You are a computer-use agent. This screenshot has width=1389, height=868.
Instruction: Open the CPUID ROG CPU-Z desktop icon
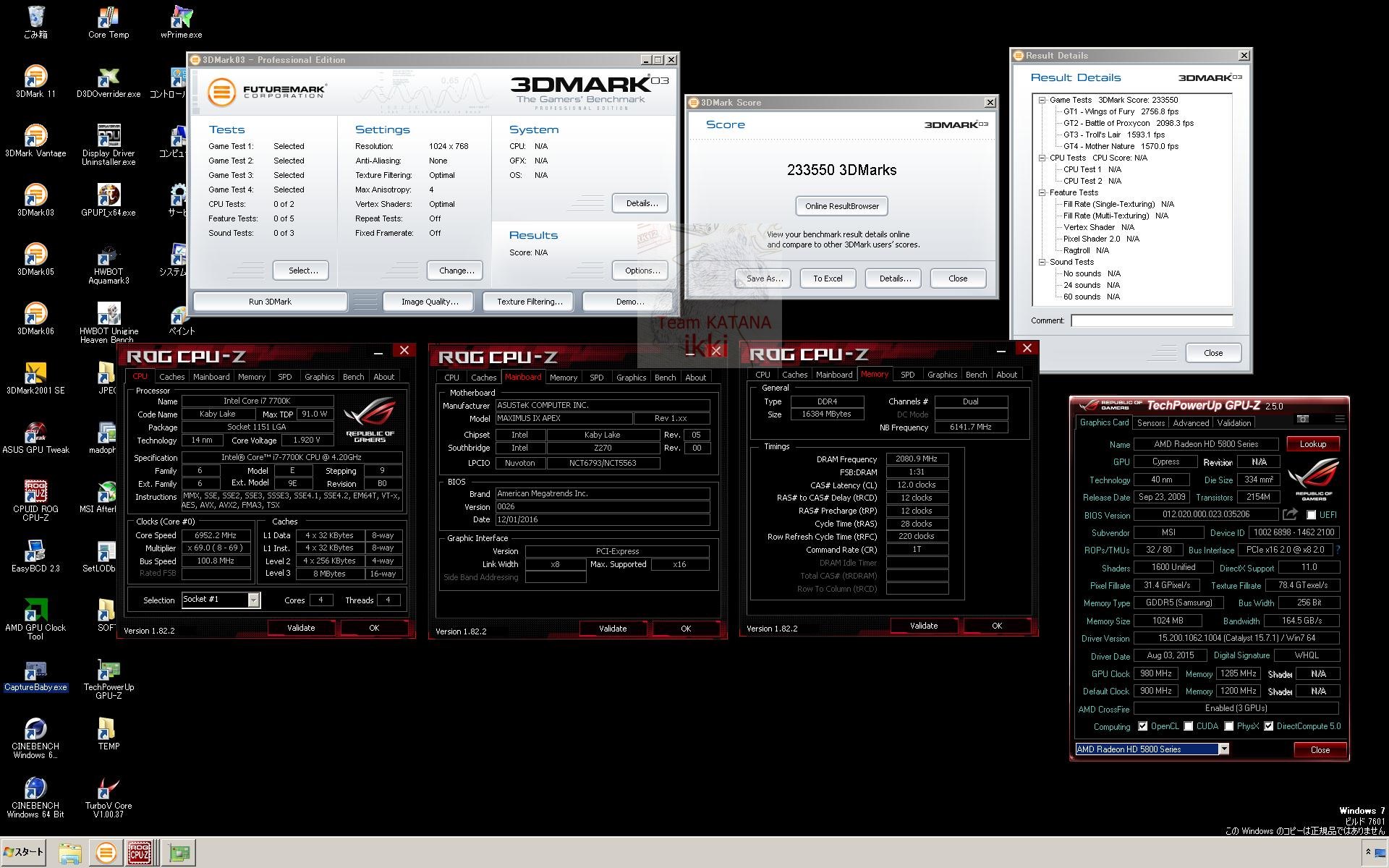point(35,501)
